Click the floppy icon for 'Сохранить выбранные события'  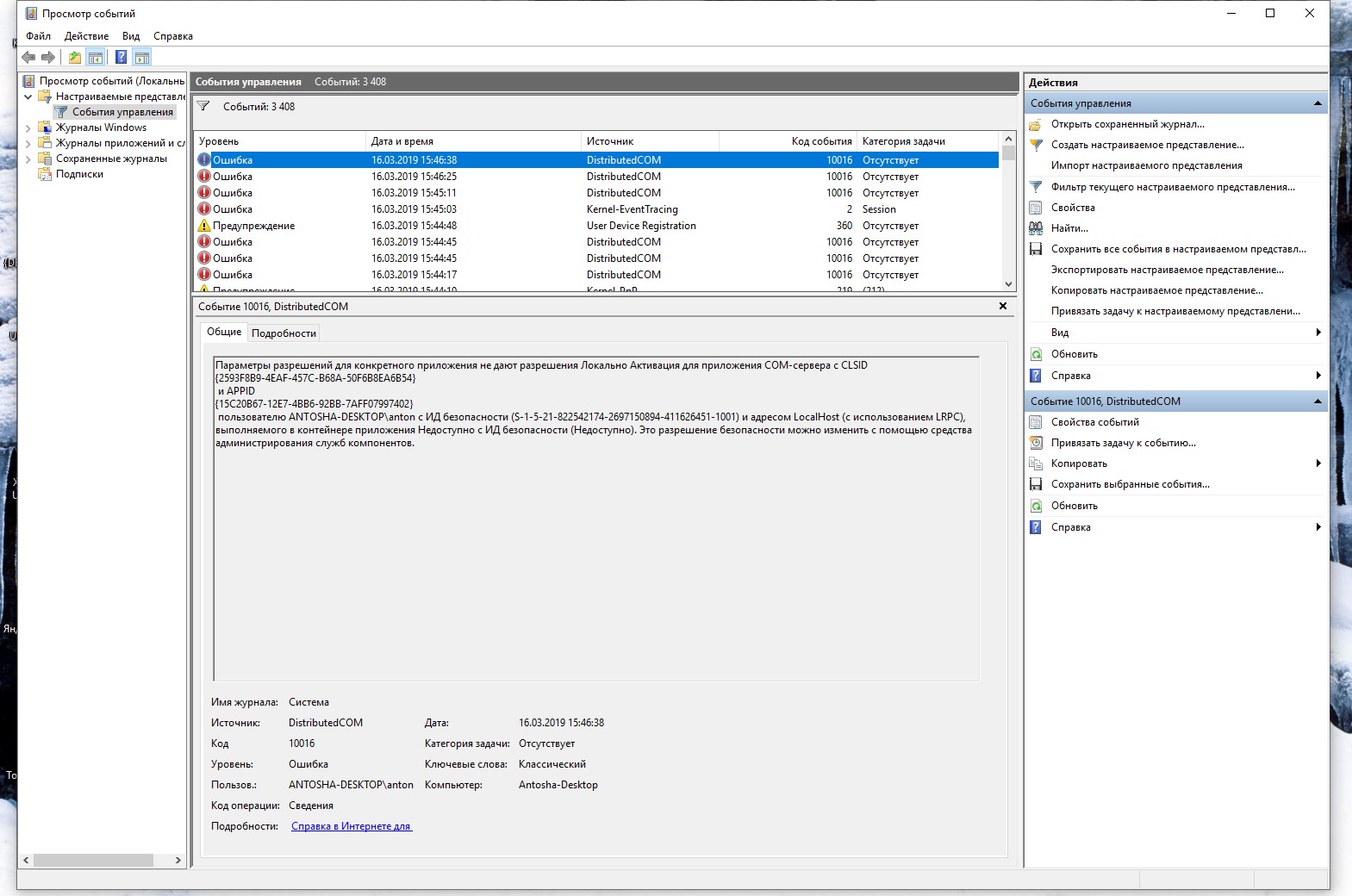(x=1036, y=484)
